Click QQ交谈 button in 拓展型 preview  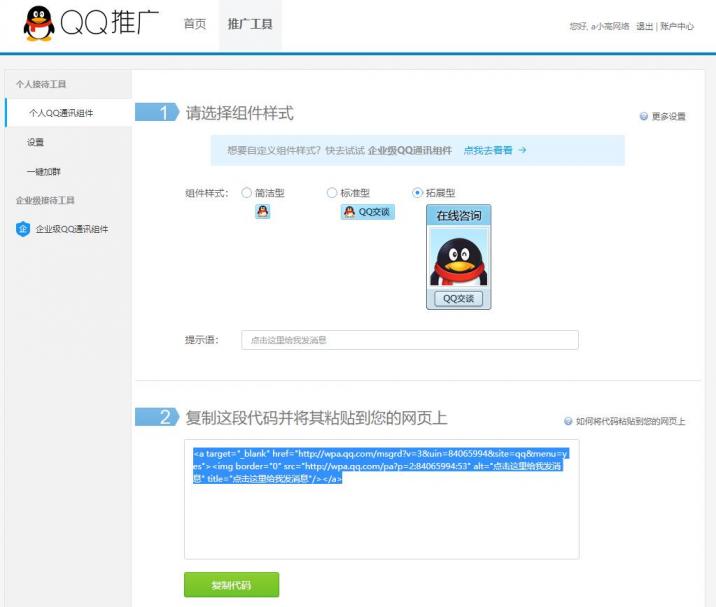click(458, 299)
